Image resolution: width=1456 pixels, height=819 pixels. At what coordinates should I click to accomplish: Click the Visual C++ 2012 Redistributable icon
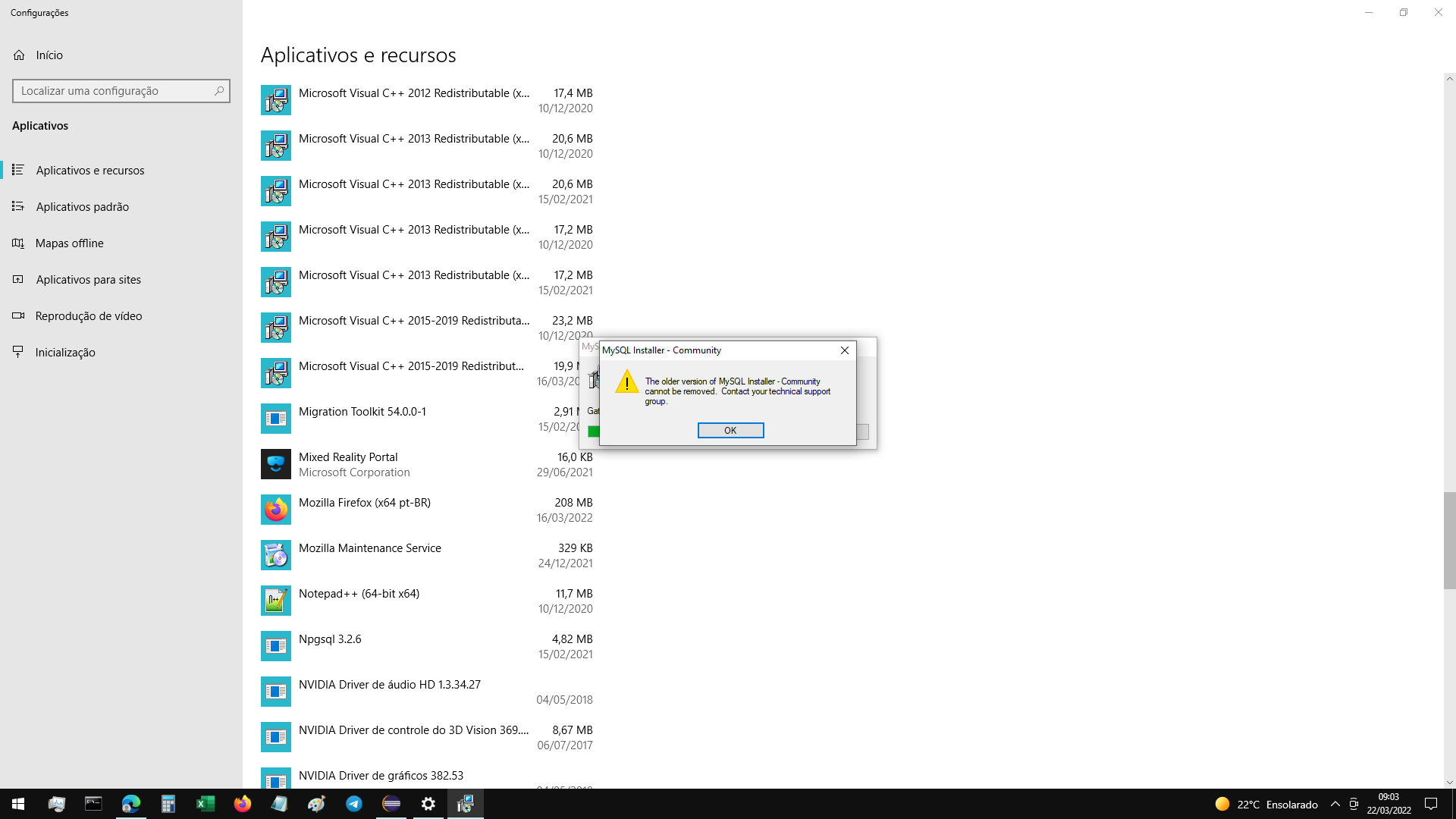(x=276, y=100)
